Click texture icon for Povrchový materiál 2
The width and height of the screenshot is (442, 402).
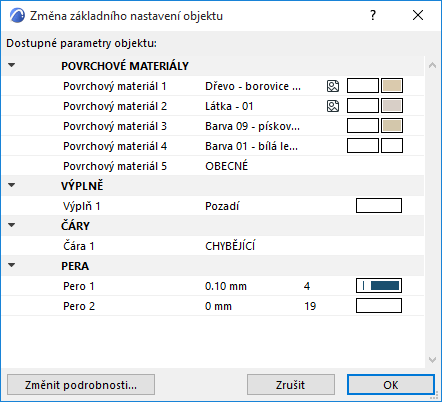[333, 106]
